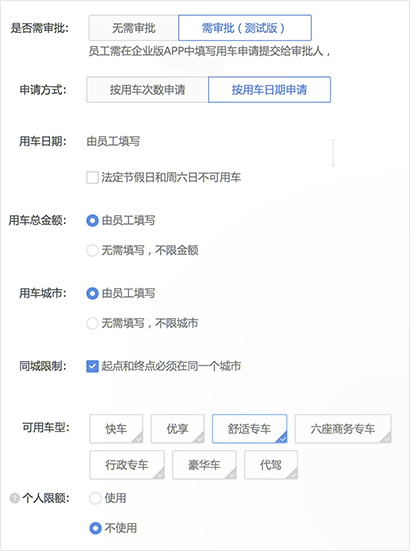Screen dimensions: 410x551
Task: Select 使用 for 个人限额
Action: coord(96,498)
